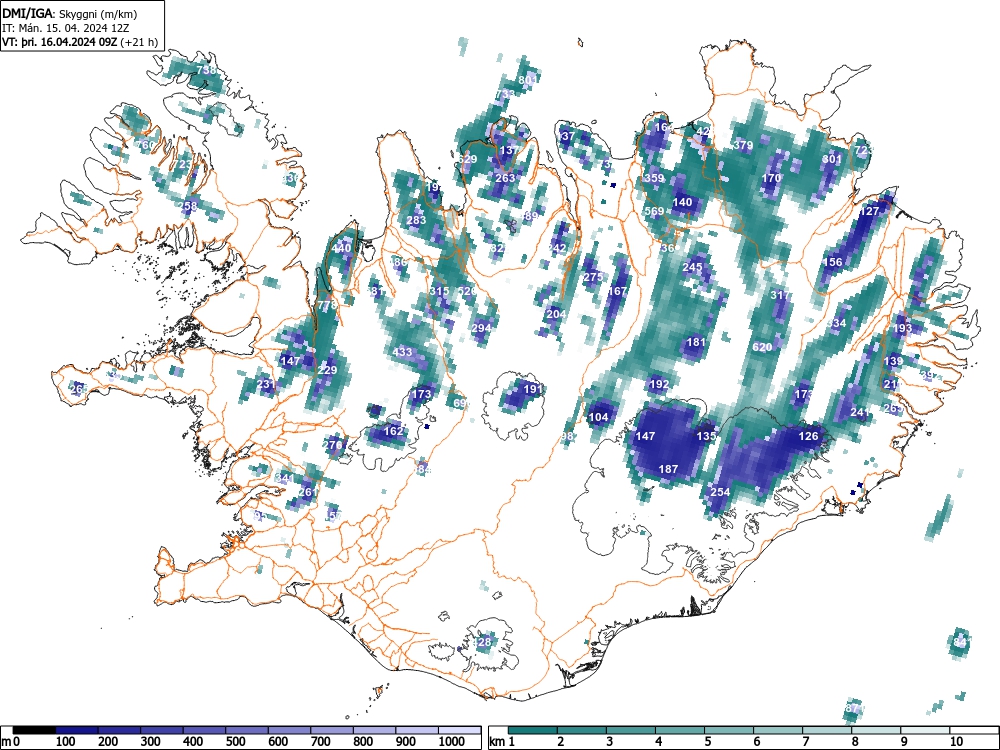Select the value 258 on the map

188,206
